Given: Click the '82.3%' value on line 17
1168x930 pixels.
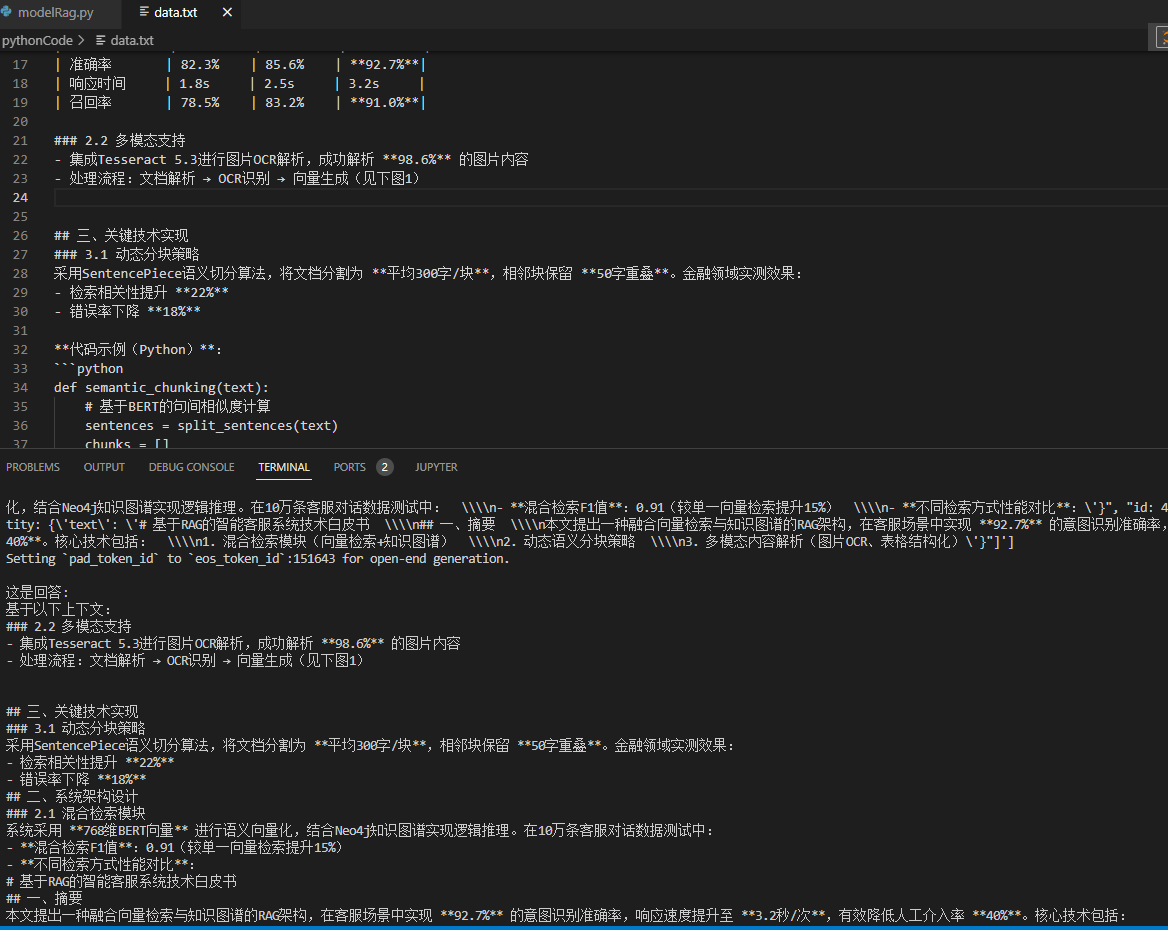Looking at the screenshot, I should (x=200, y=65).
